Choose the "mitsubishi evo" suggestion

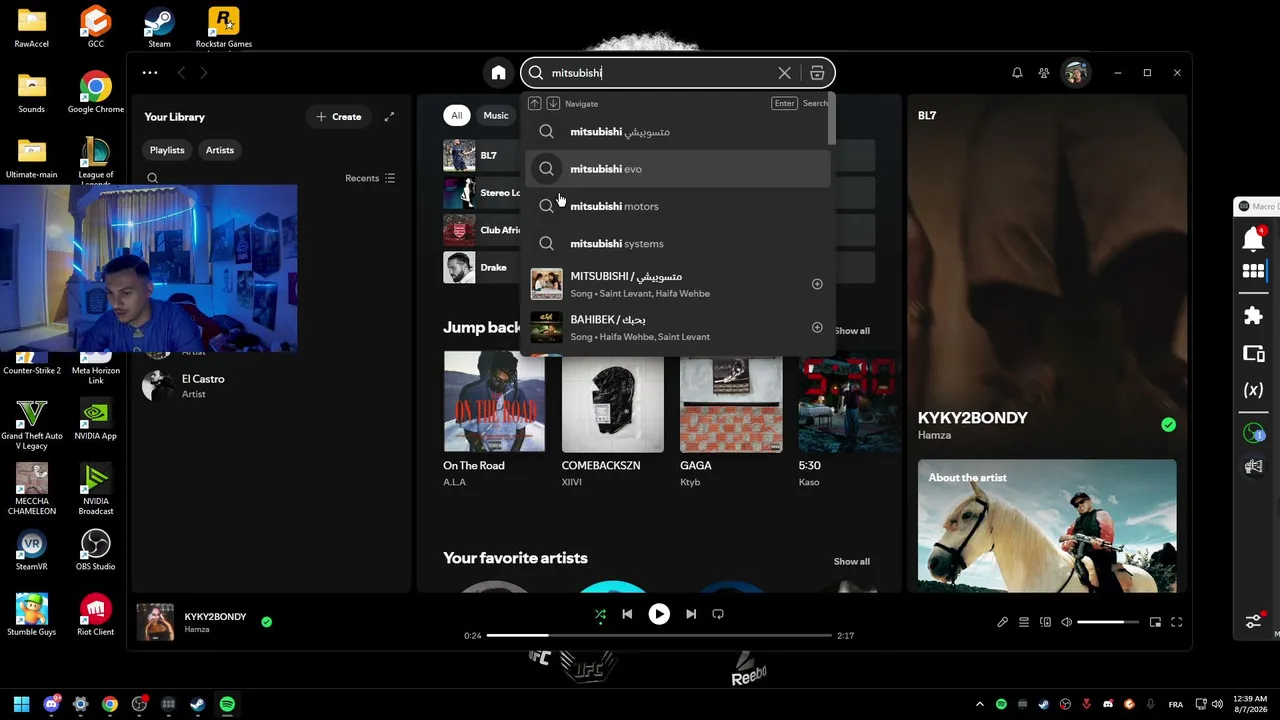pos(679,169)
